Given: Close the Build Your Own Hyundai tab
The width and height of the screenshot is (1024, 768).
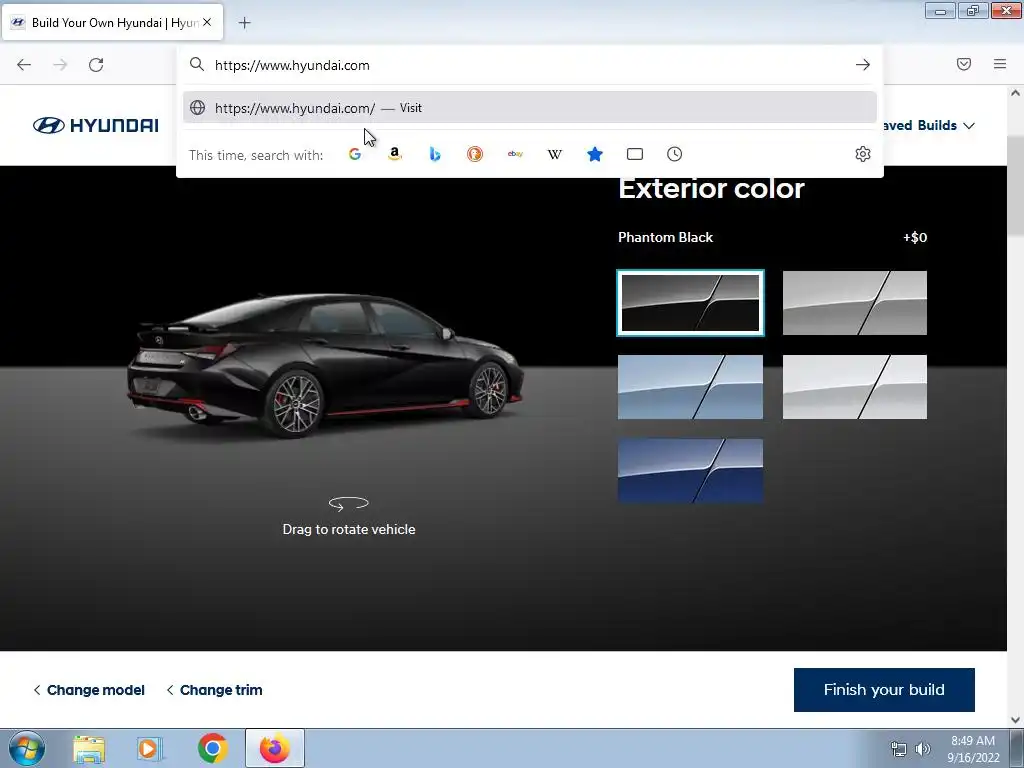Looking at the screenshot, I should 207,22.
